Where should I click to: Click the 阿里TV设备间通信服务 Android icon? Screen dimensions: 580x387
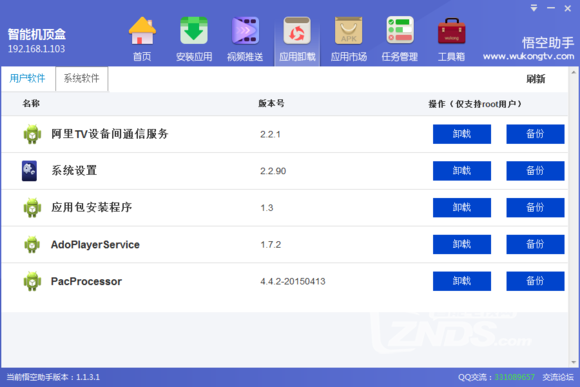coord(32,134)
